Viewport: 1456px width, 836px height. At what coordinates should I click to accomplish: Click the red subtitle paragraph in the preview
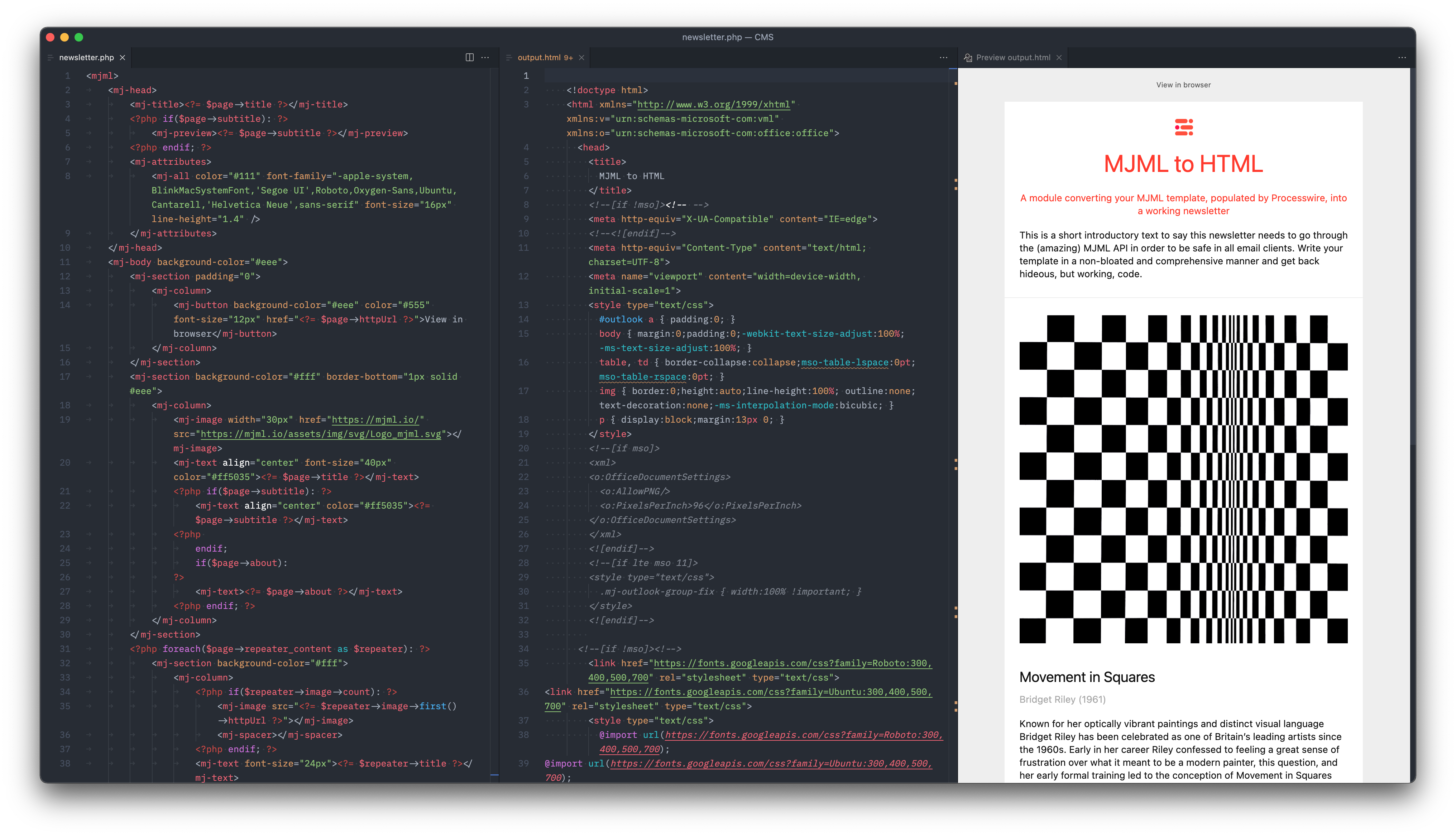point(1183,205)
